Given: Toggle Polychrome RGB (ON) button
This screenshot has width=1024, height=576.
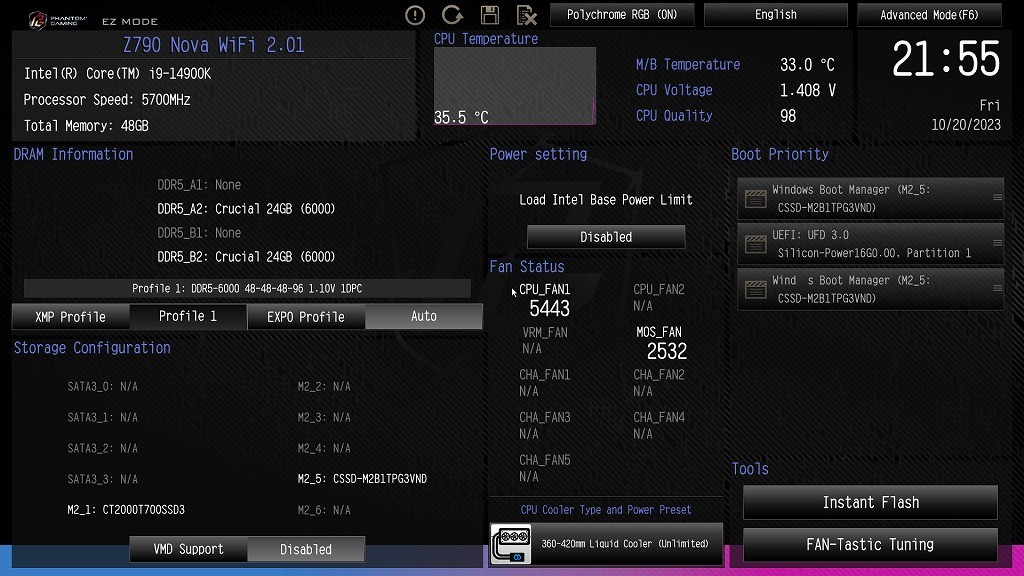Looking at the screenshot, I should (x=622, y=14).
